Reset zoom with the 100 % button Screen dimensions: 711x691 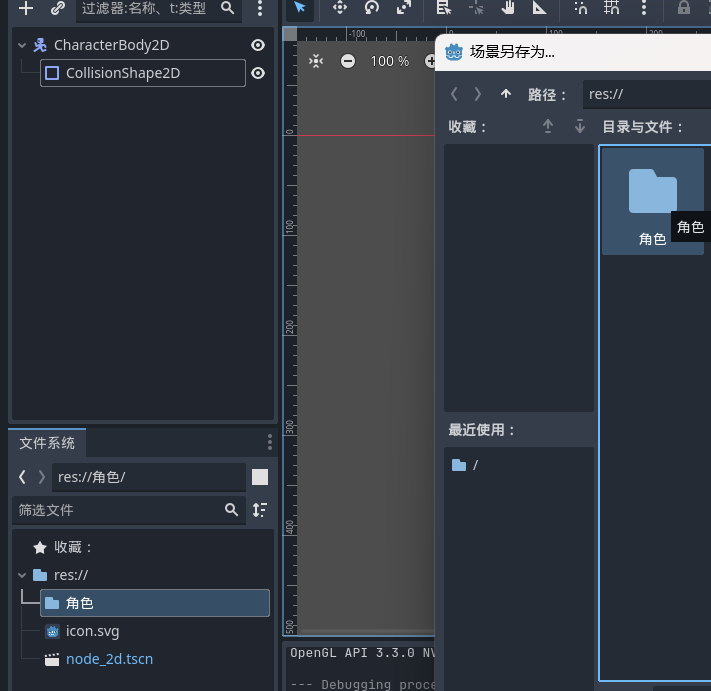pos(389,61)
